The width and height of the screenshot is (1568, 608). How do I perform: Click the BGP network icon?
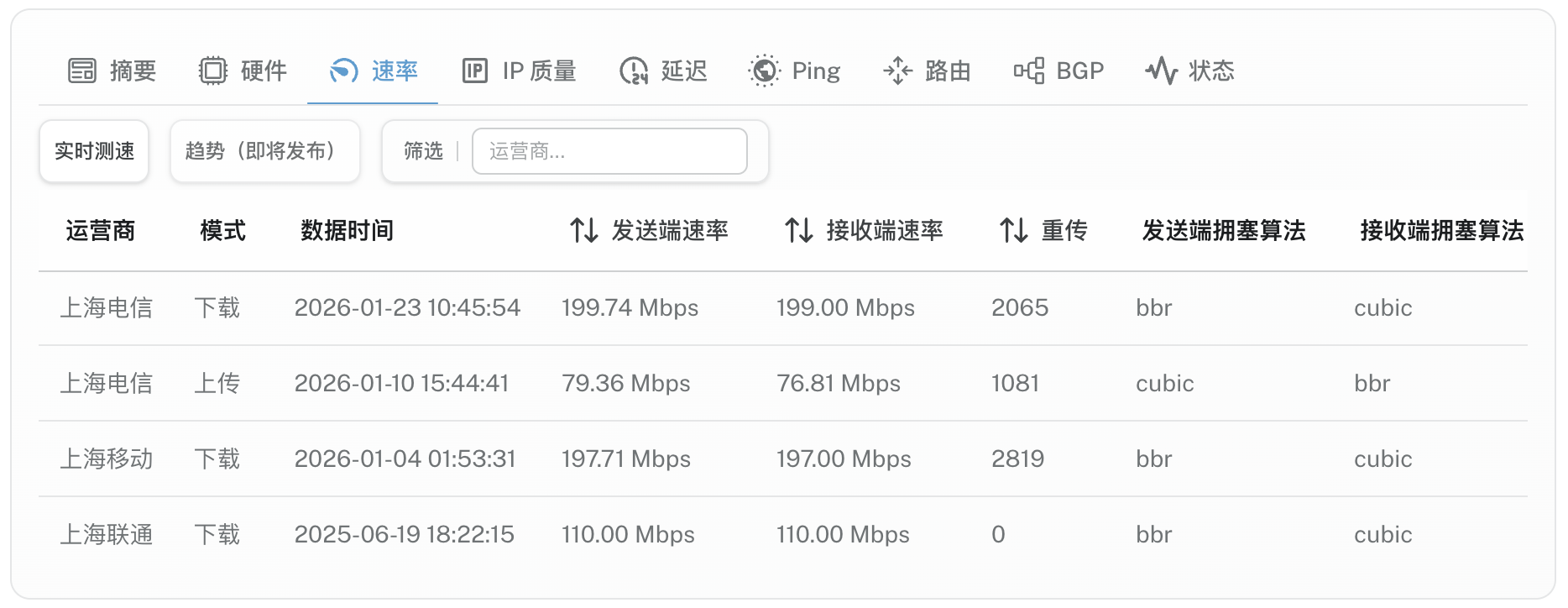(1028, 71)
